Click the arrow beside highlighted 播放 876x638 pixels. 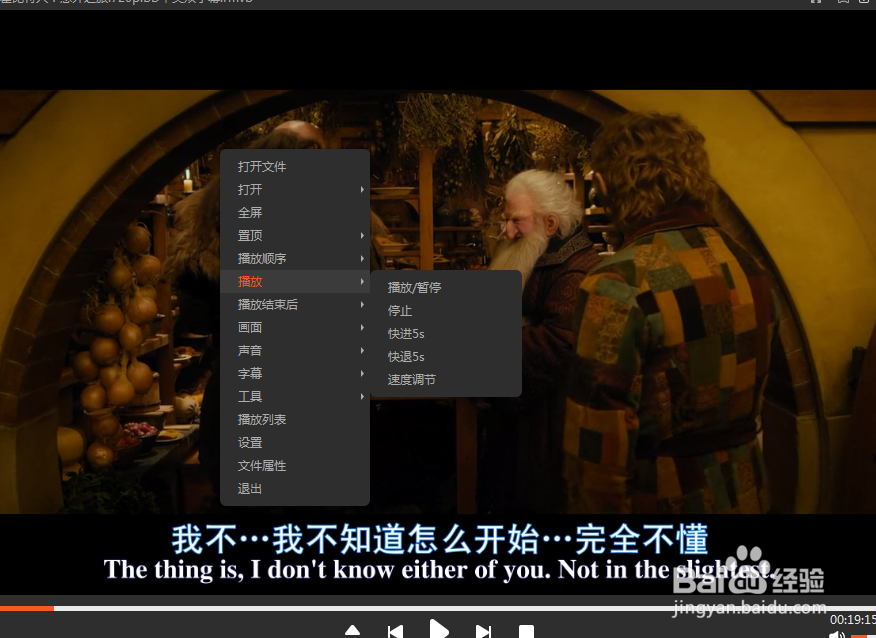pos(362,282)
